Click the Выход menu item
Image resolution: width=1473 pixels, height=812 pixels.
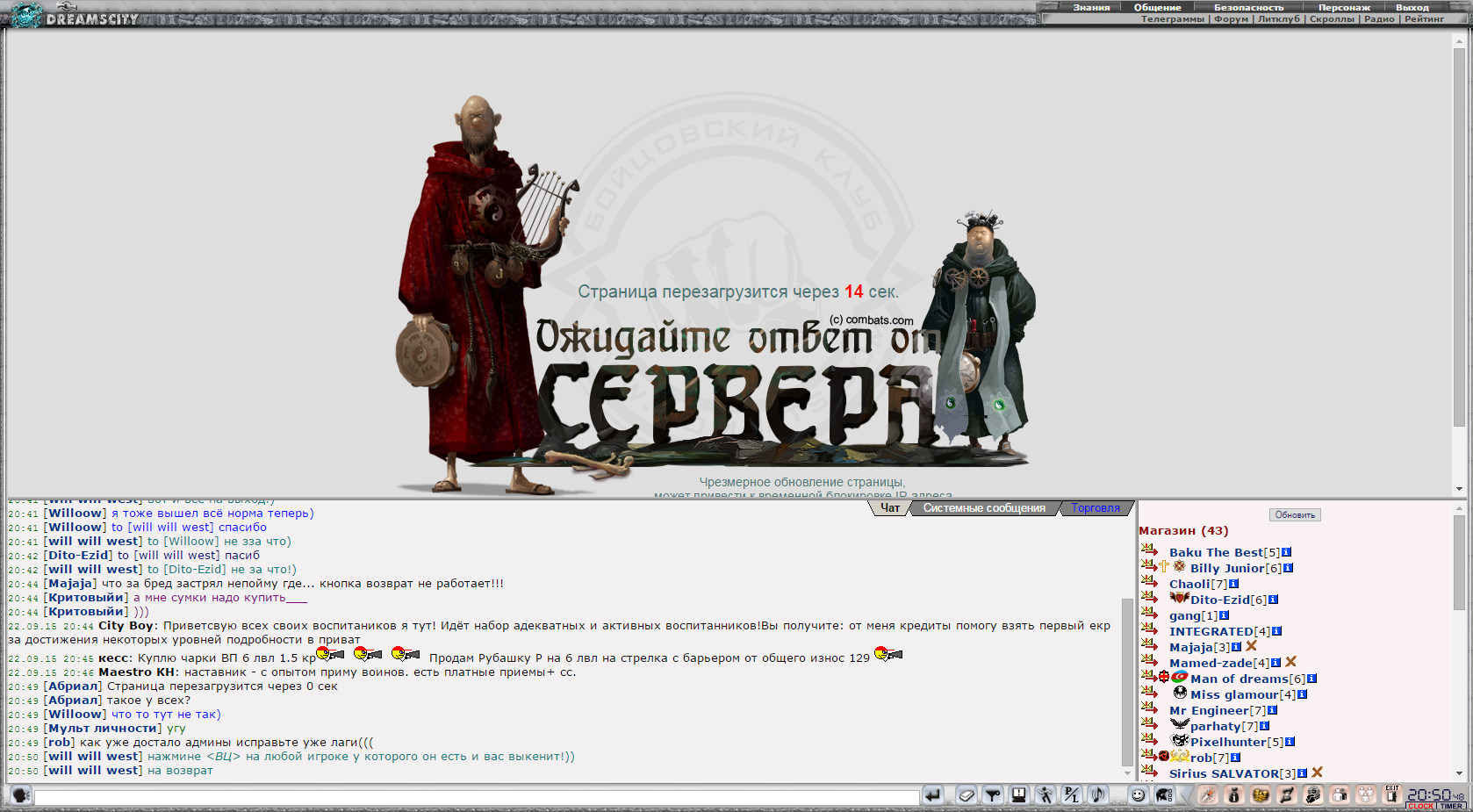[x=1412, y=7]
